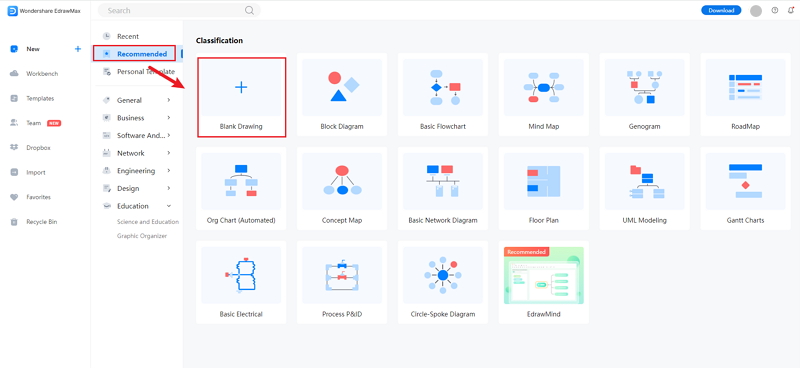Click the Wondershare EdrawMax logo icon
This screenshot has height=368, width=800.
[13, 11]
